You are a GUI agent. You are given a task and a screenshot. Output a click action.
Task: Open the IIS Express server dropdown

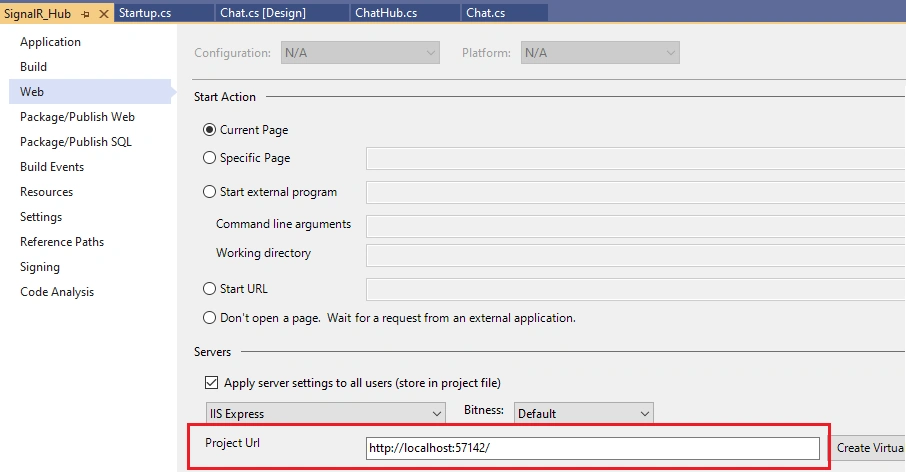click(x=325, y=414)
